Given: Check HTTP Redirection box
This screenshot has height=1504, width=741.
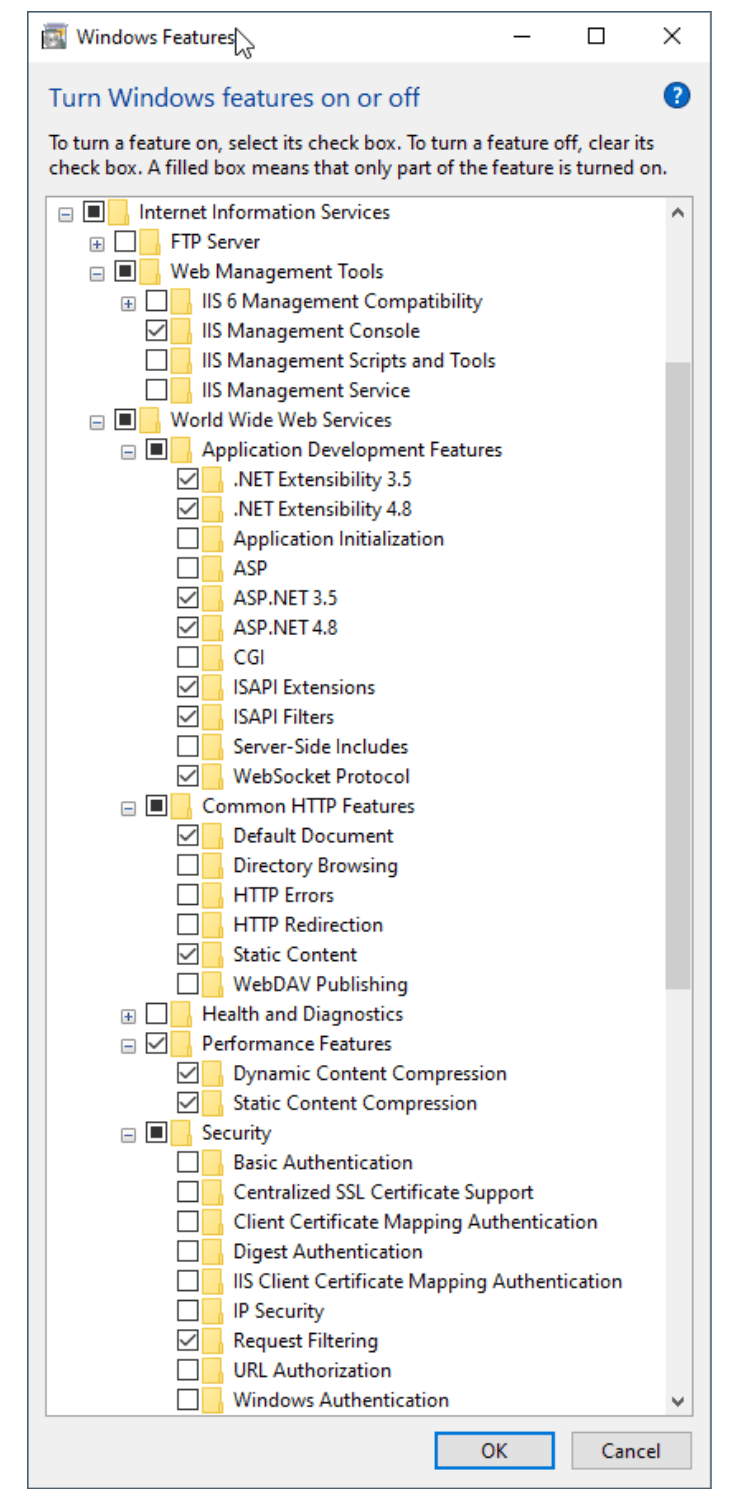Looking at the screenshot, I should 187,925.
